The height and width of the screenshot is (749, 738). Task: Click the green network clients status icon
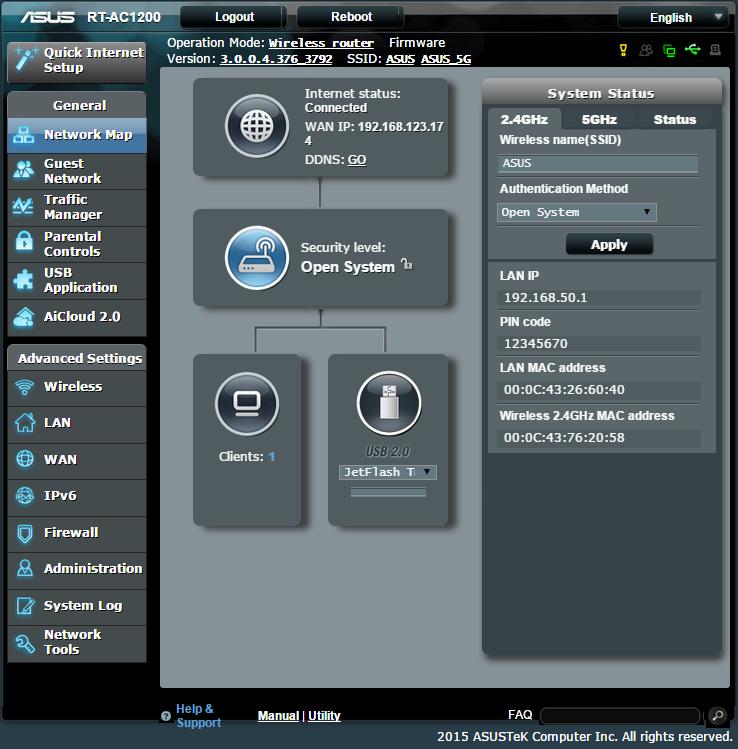tap(669, 50)
